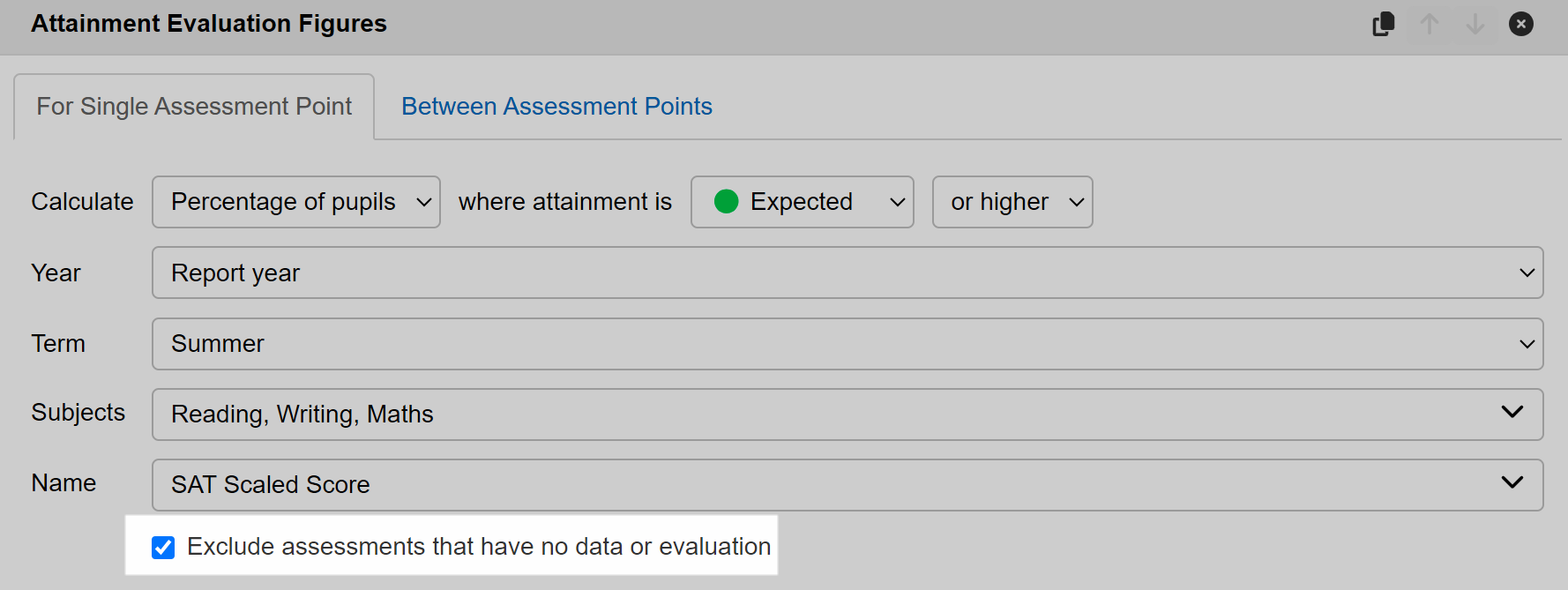
Task: Click the chevron arrow in Subjects field
Action: [1512, 412]
